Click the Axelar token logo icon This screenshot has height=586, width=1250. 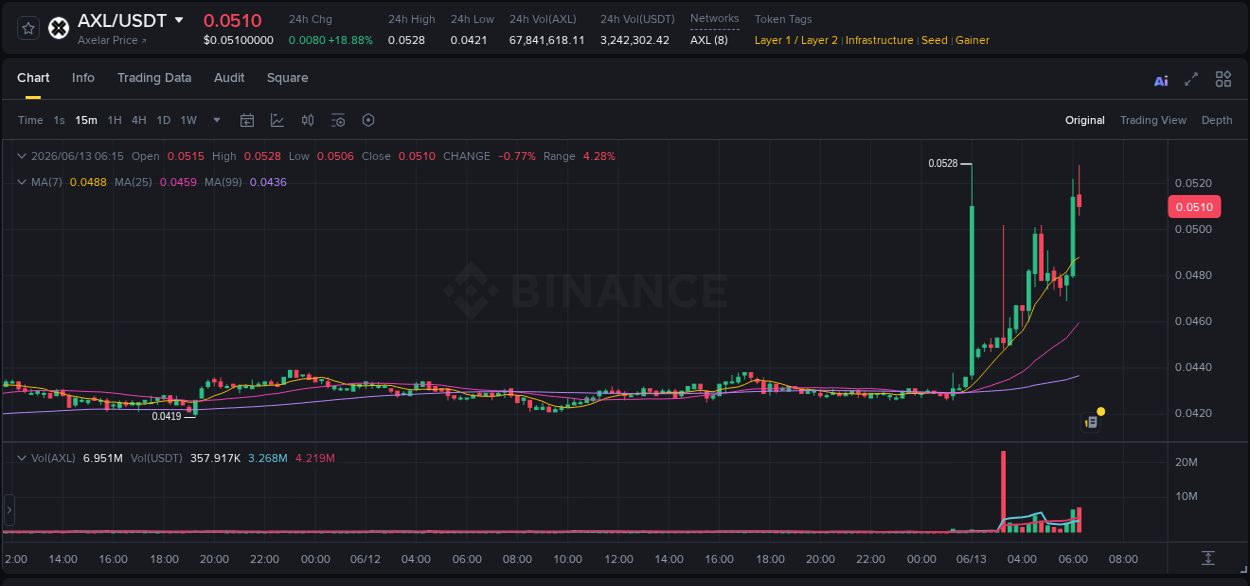pyautogui.click(x=59, y=28)
